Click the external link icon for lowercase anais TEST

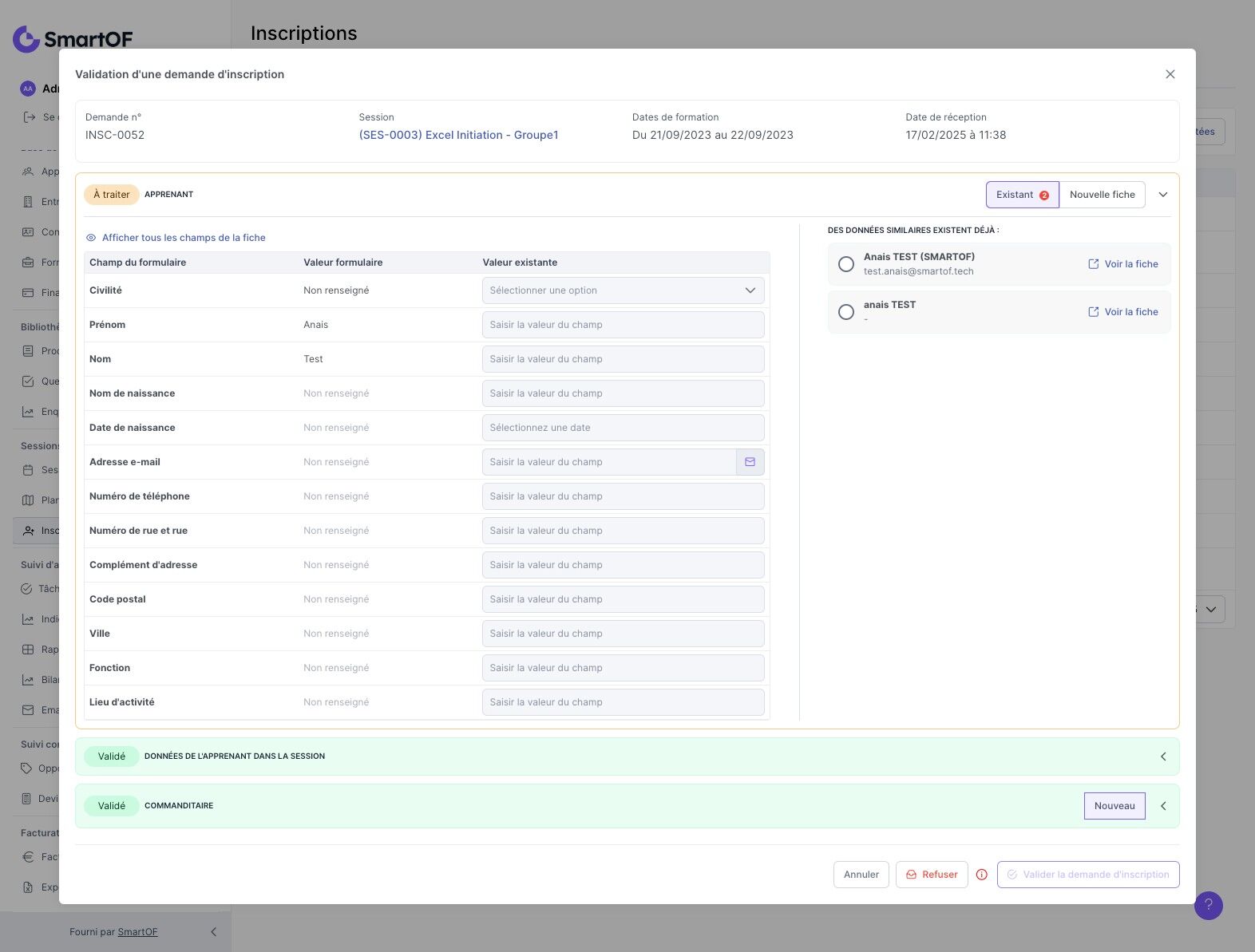pyautogui.click(x=1093, y=312)
